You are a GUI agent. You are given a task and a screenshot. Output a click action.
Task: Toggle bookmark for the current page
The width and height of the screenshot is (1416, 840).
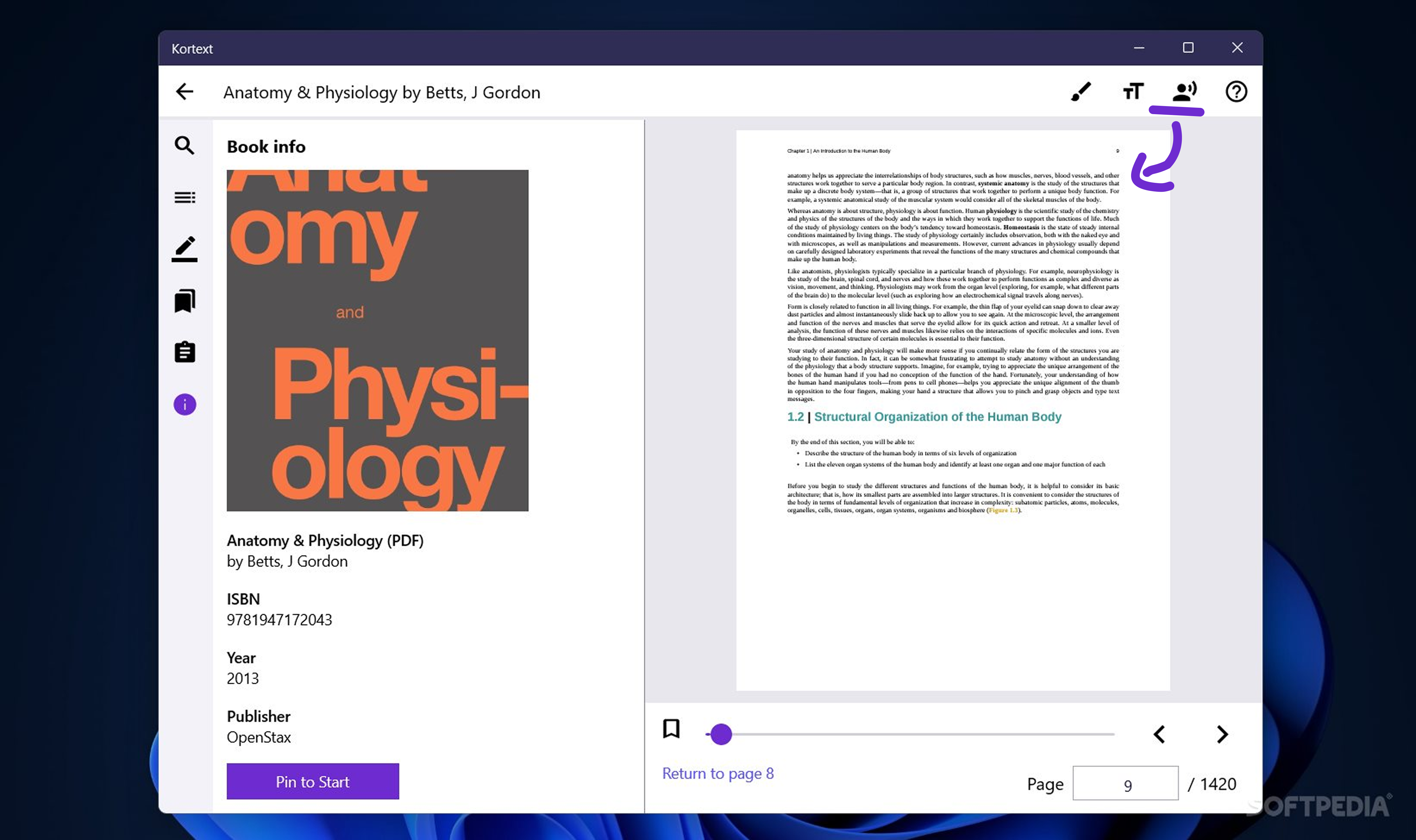[x=671, y=728]
